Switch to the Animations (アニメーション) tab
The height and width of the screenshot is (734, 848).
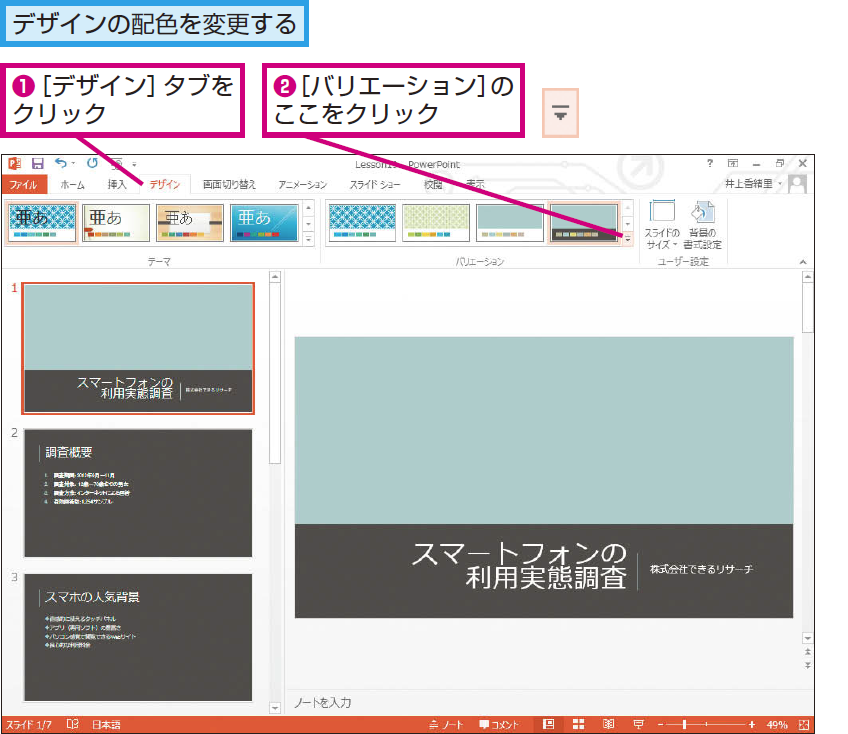click(x=302, y=184)
